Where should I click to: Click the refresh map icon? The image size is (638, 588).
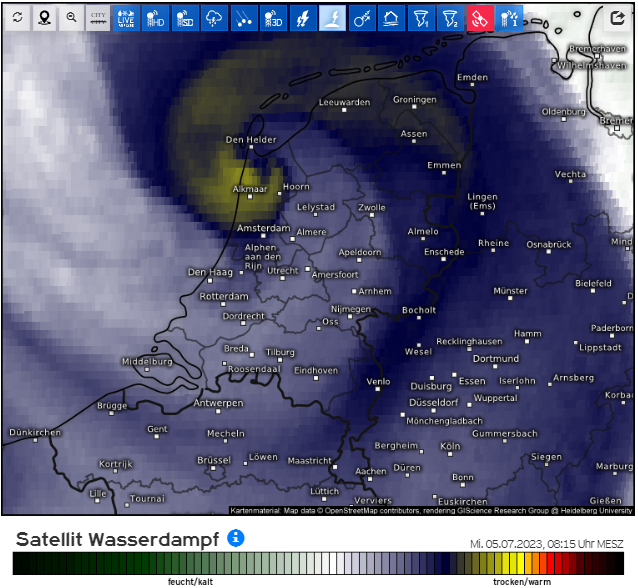[x=17, y=17]
